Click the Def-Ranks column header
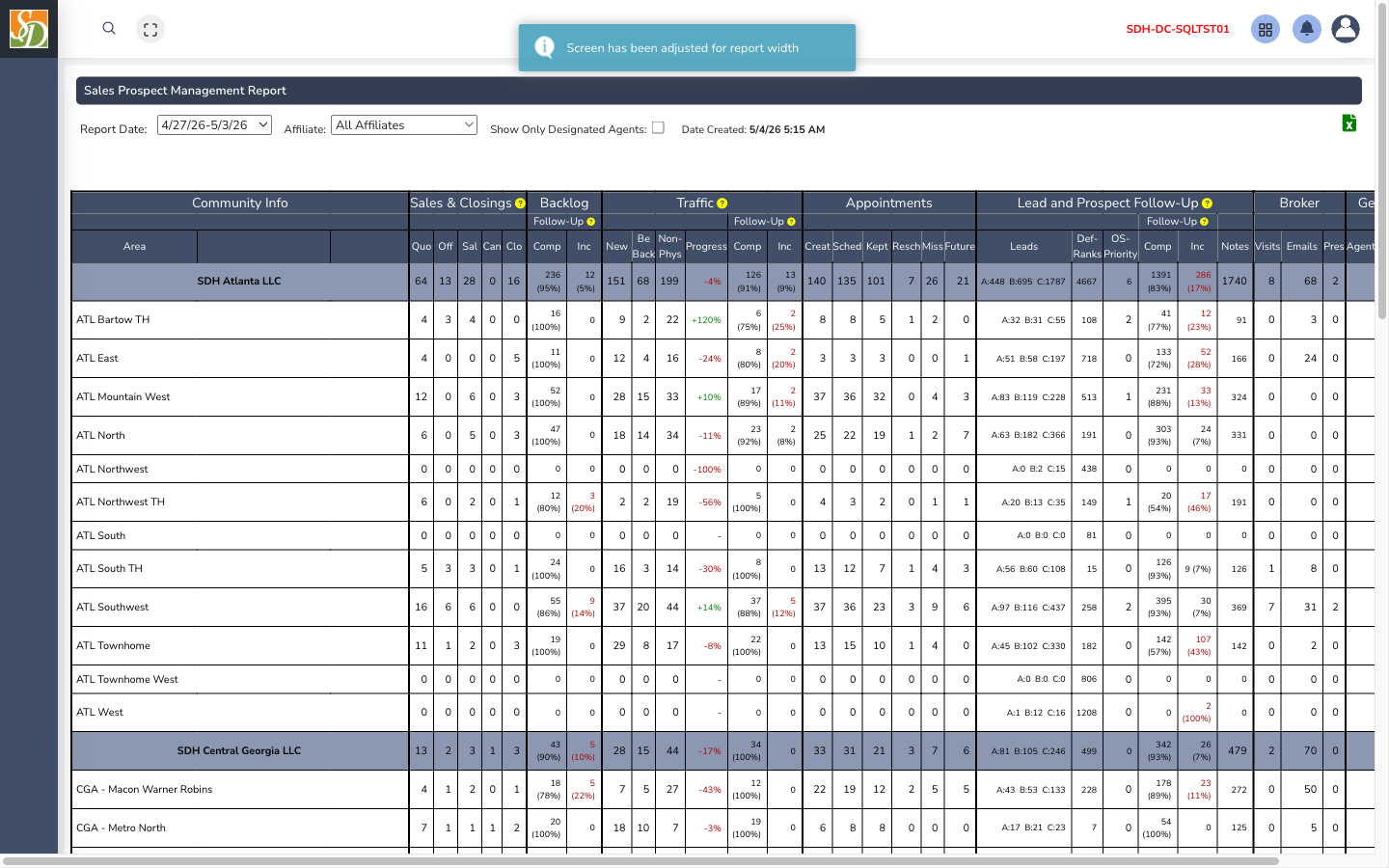 click(x=1087, y=247)
